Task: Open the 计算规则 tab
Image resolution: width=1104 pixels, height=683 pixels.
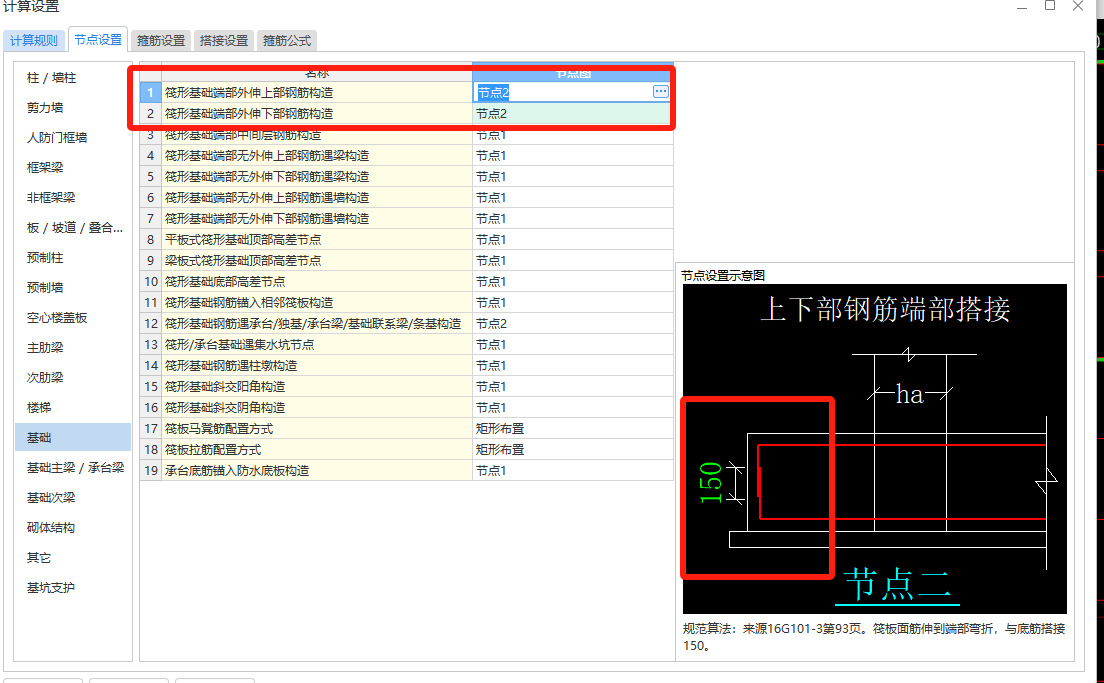Action: (x=34, y=40)
